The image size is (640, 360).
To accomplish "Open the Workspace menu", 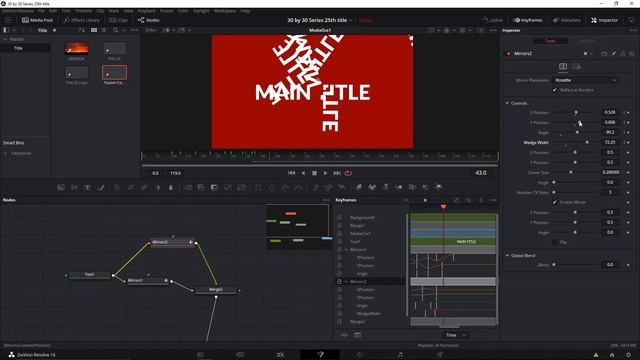I will 225,11.
